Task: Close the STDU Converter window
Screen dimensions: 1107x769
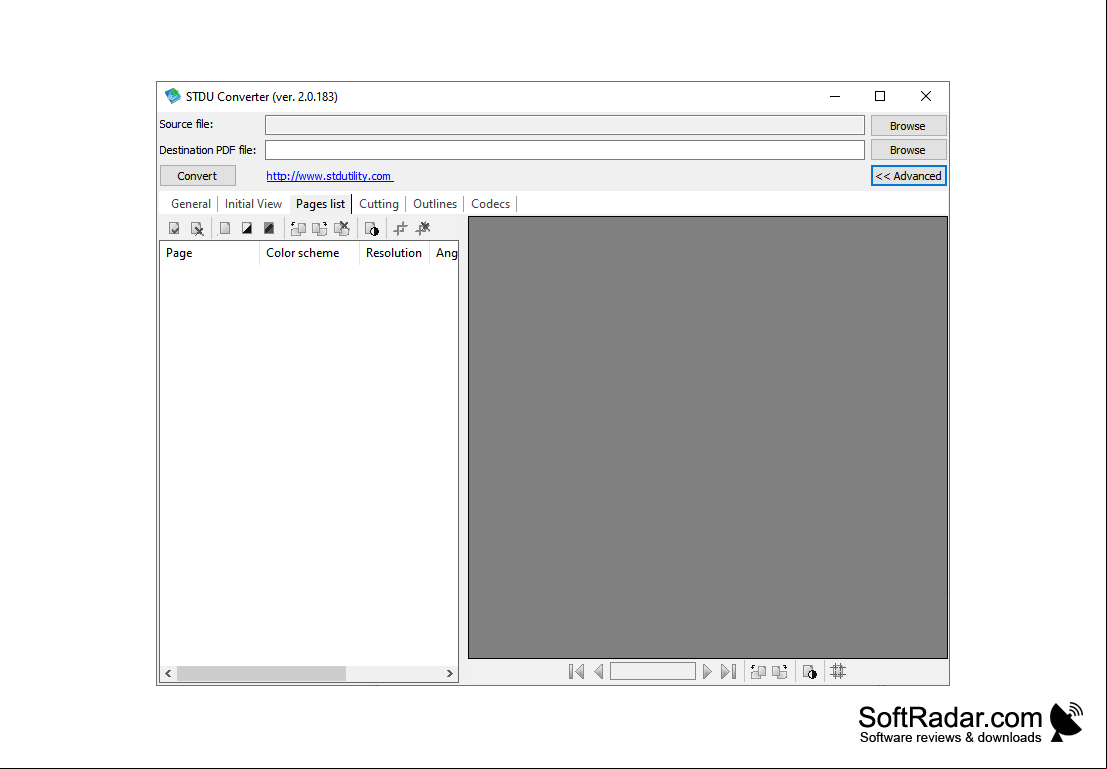Action: point(926,96)
